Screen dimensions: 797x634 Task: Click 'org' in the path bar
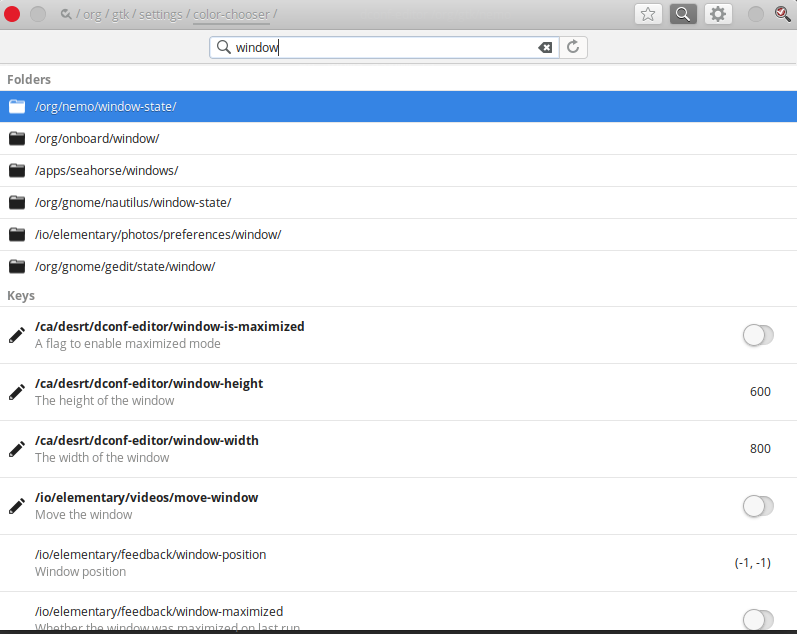92,15
